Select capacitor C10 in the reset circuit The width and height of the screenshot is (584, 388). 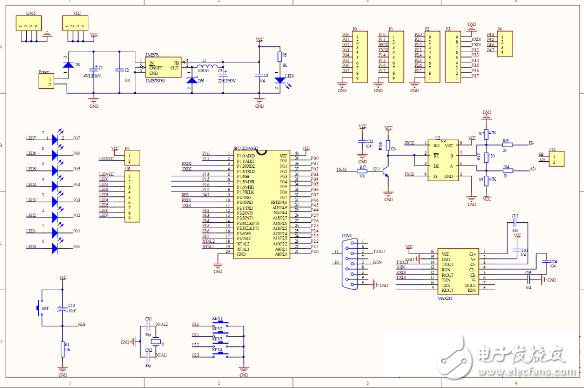click(x=62, y=309)
